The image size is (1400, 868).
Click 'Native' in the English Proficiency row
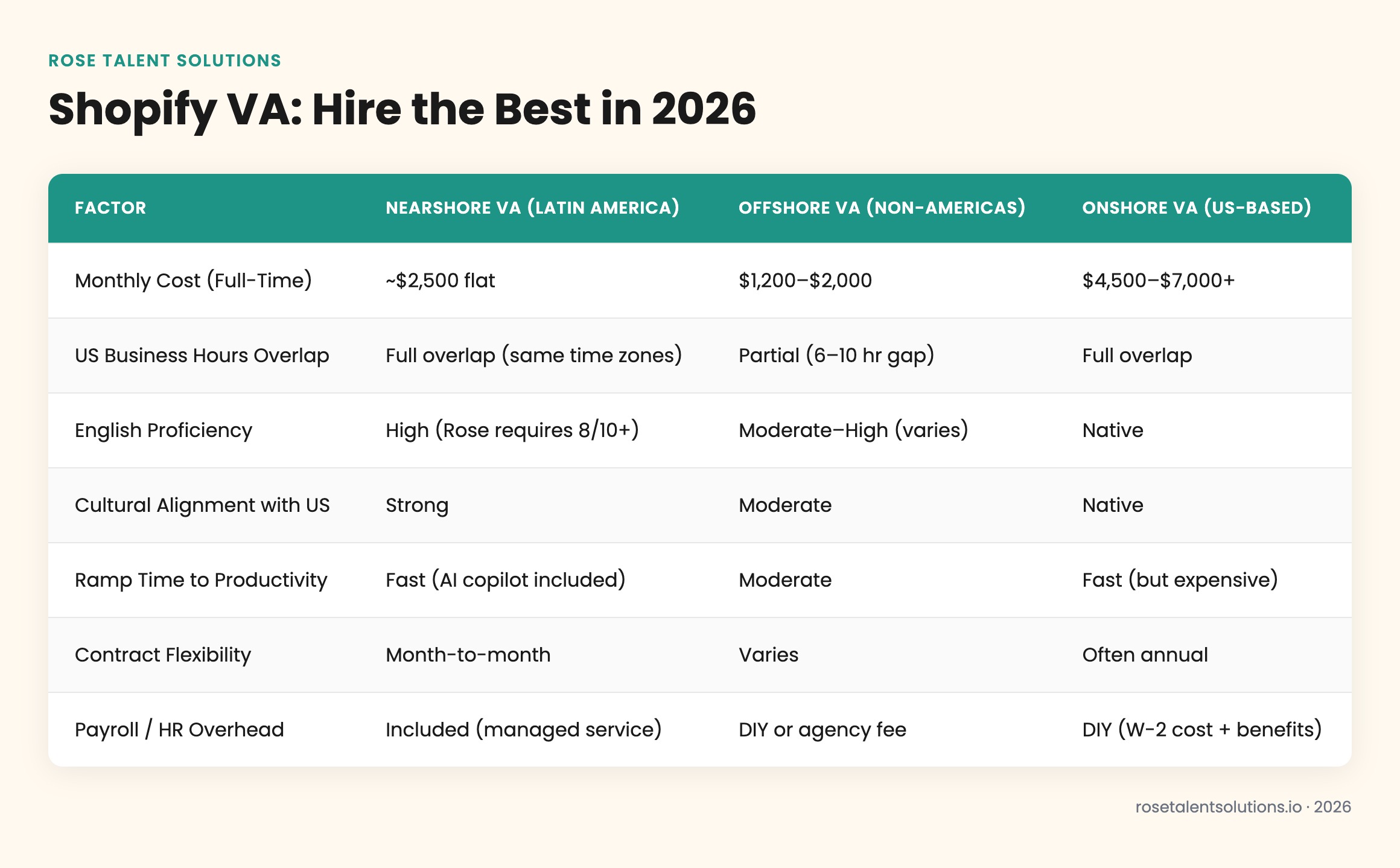click(x=1113, y=430)
